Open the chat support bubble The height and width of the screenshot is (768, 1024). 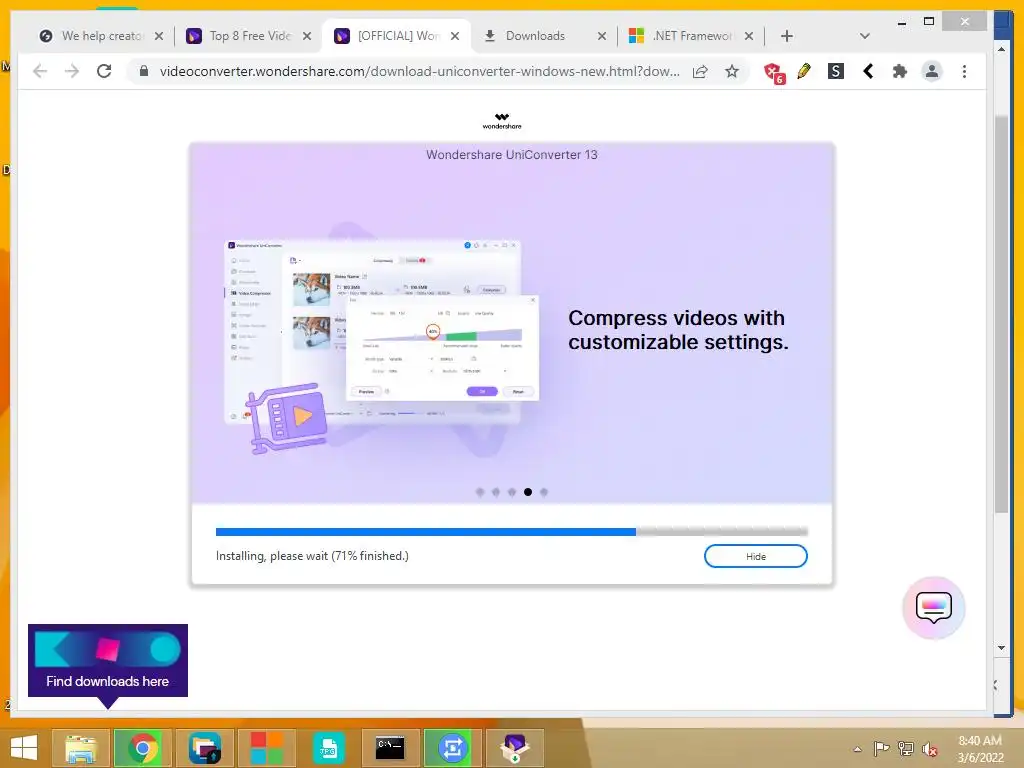coord(933,607)
